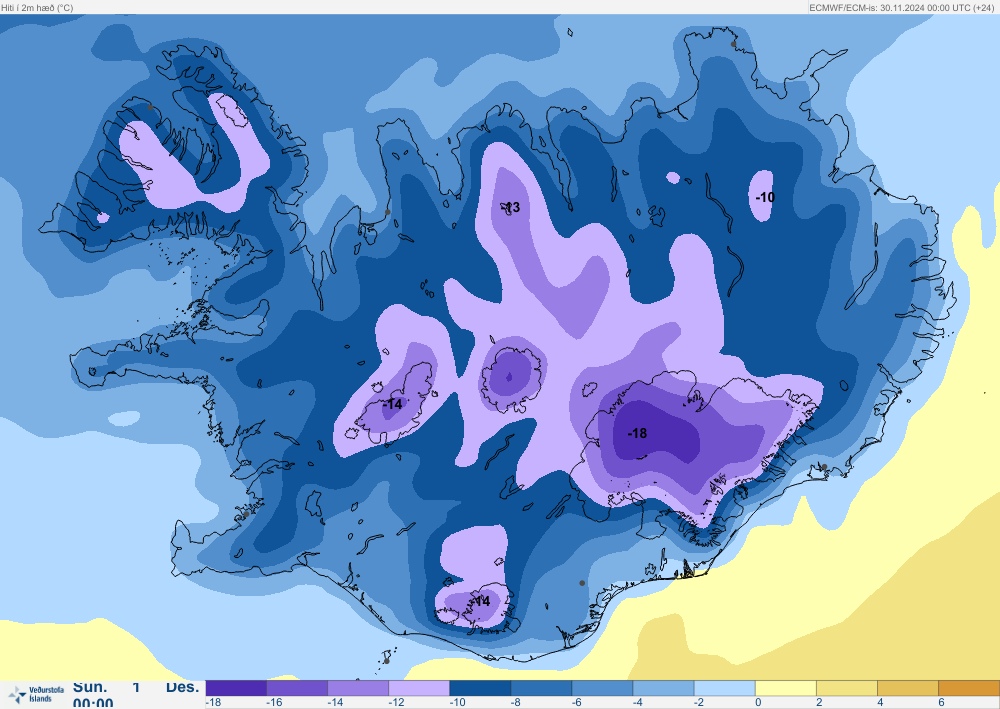Viewport: 1000px width, 709px height.
Task: Pick pale yellow legend swatch between 0 and 2
Action: tap(786, 688)
